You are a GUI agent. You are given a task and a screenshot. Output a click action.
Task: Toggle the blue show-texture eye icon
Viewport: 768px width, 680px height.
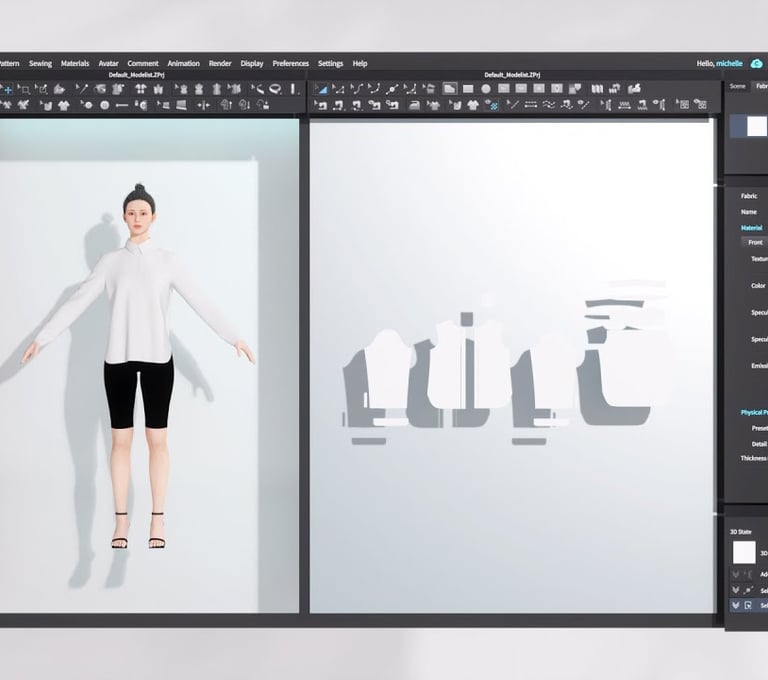coord(491,105)
